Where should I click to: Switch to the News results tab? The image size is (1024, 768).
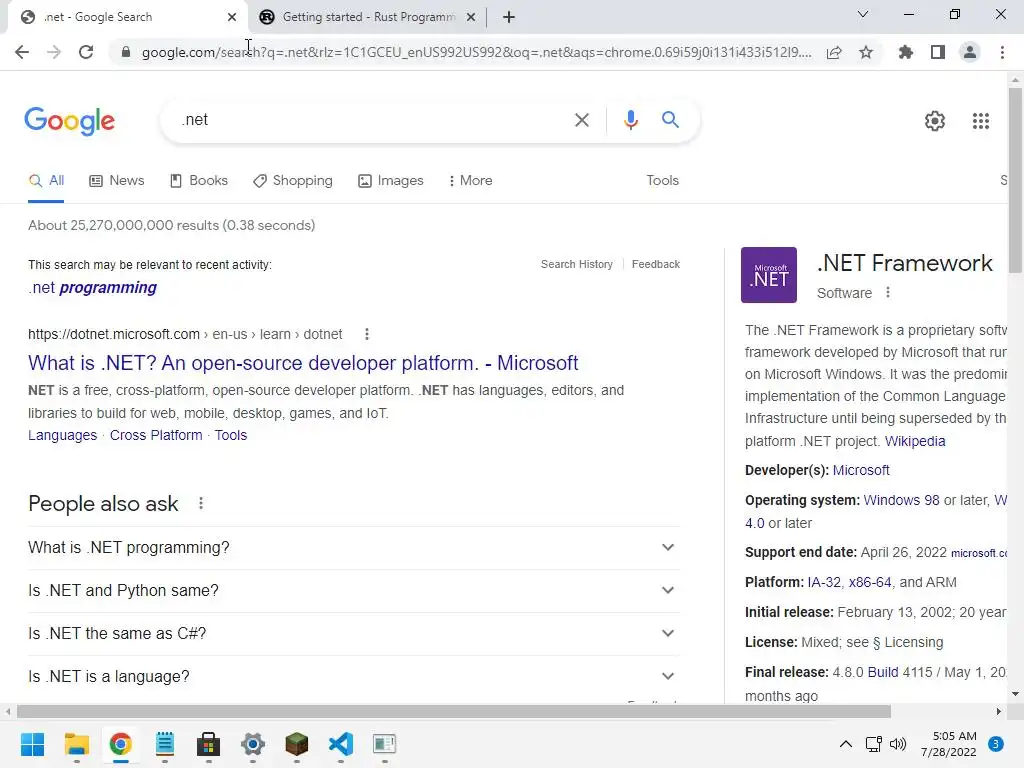[x=116, y=181]
